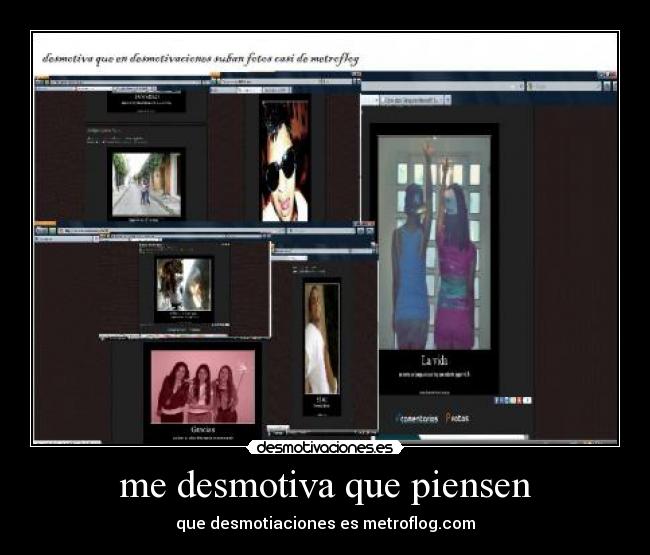This screenshot has height=555, width=650.
Task: Open the sunglasses face poster image
Action: click(x=285, y=160)
